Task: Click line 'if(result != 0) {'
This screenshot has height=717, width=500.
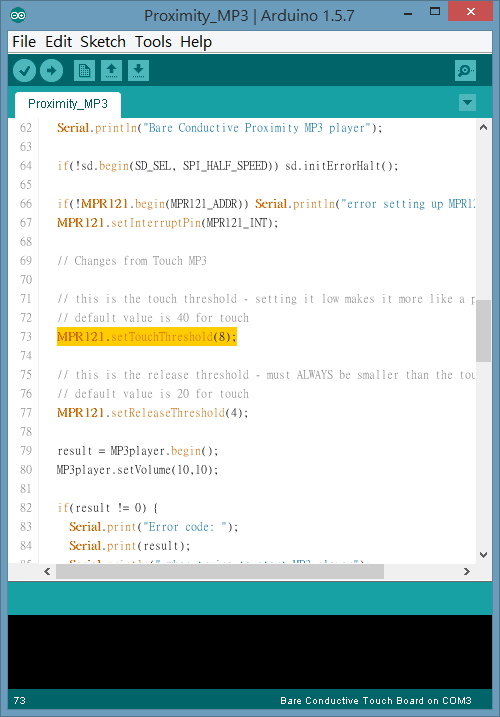Action: coord(108,508)
